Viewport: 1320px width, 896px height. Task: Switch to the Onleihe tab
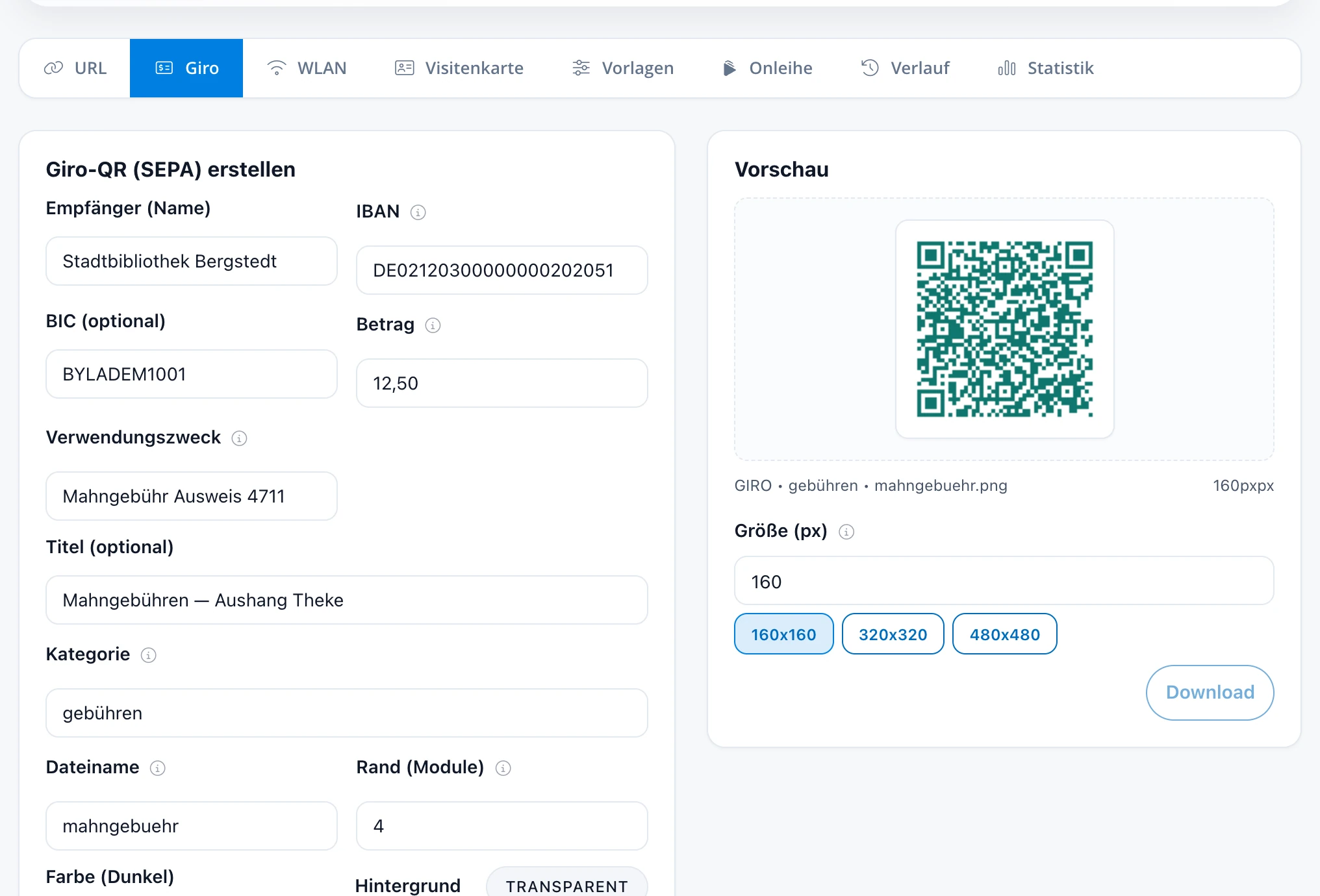[x=767, y=68]
